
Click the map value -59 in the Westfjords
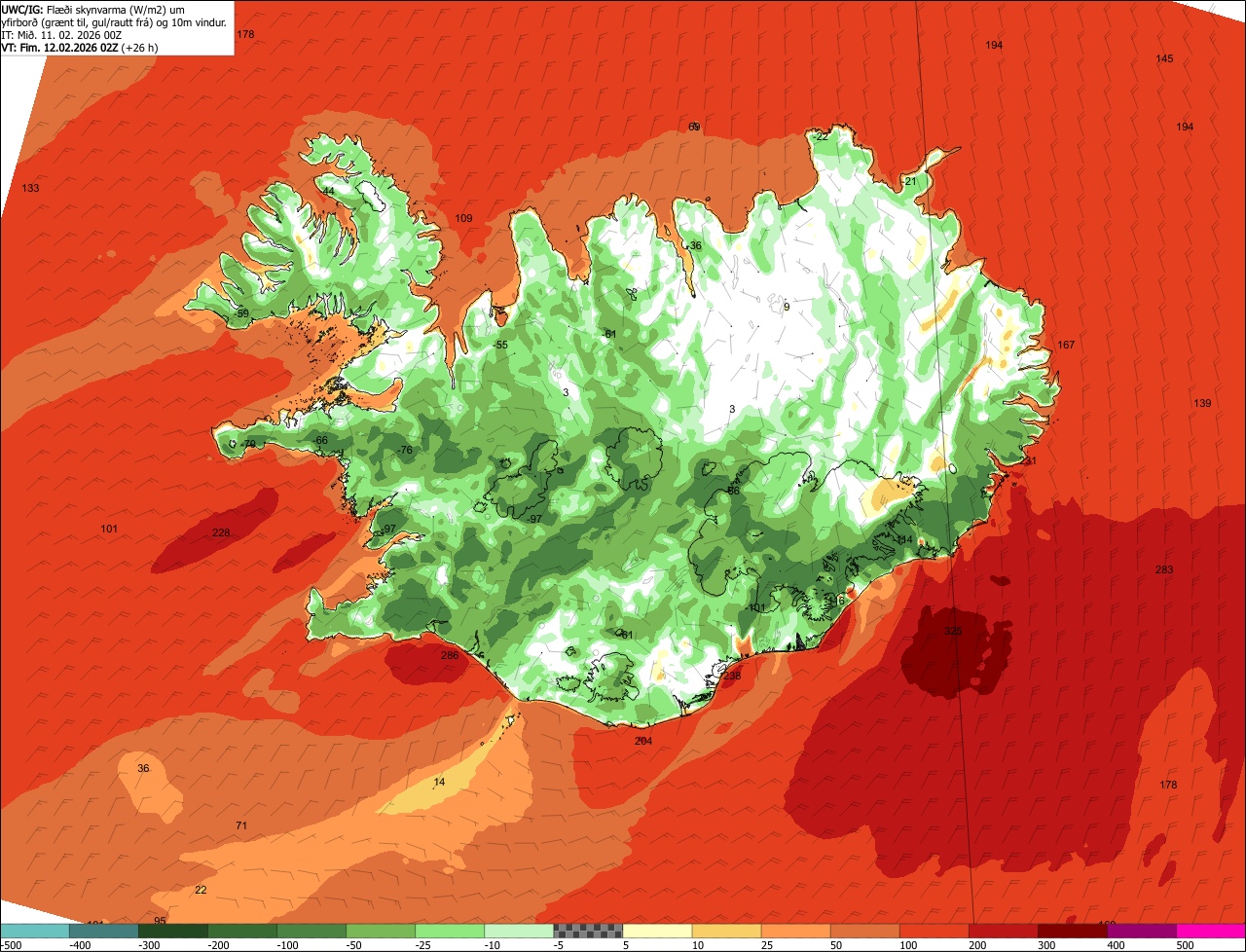tap(241, 313)
